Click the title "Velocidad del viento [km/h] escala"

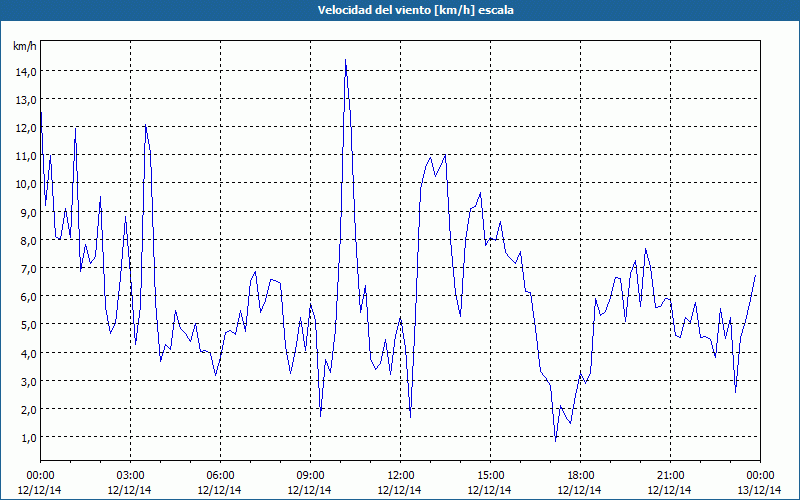[x=415, y=10]
